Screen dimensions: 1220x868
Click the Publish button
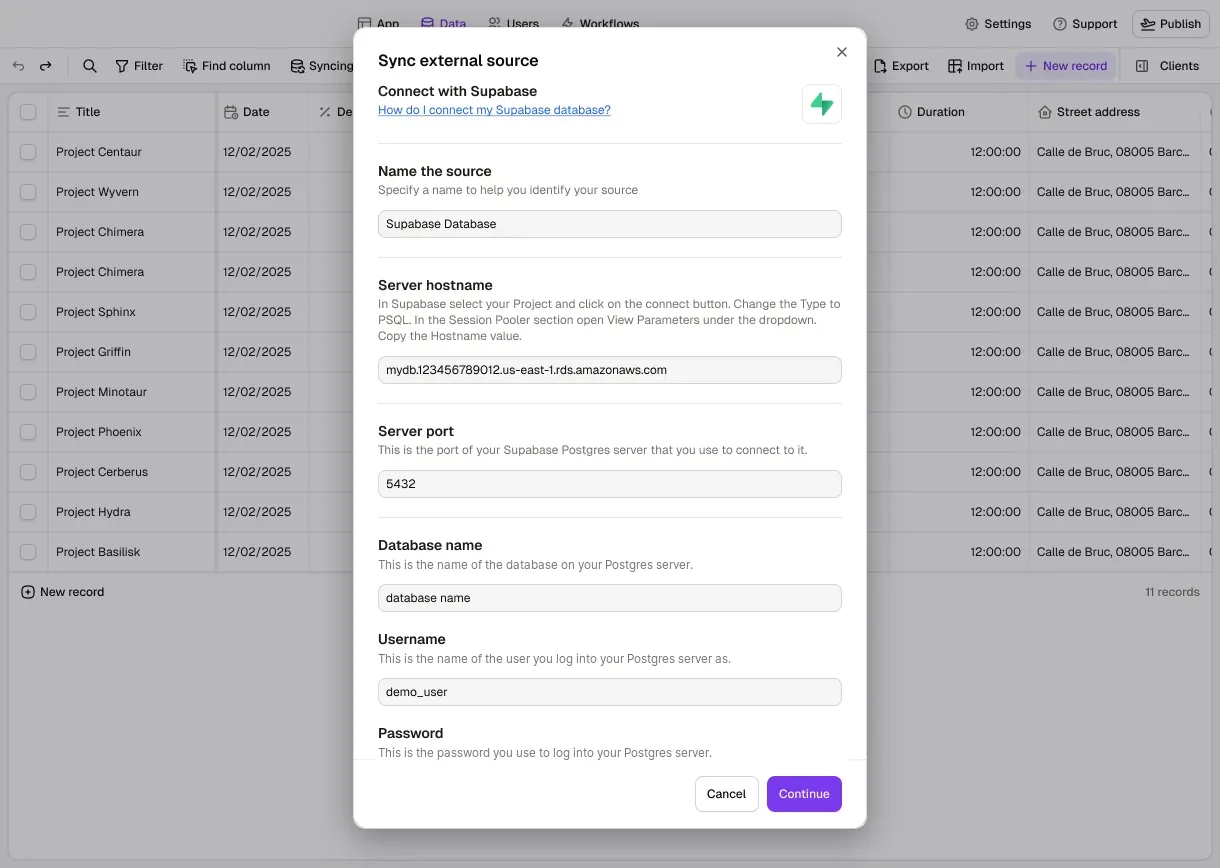[x=1171, y=24]
